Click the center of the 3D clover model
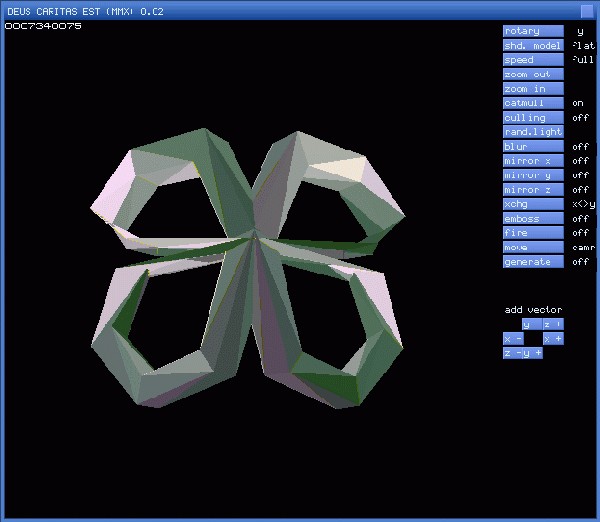Viewport: 600px width, 522px height. point(252,237)
